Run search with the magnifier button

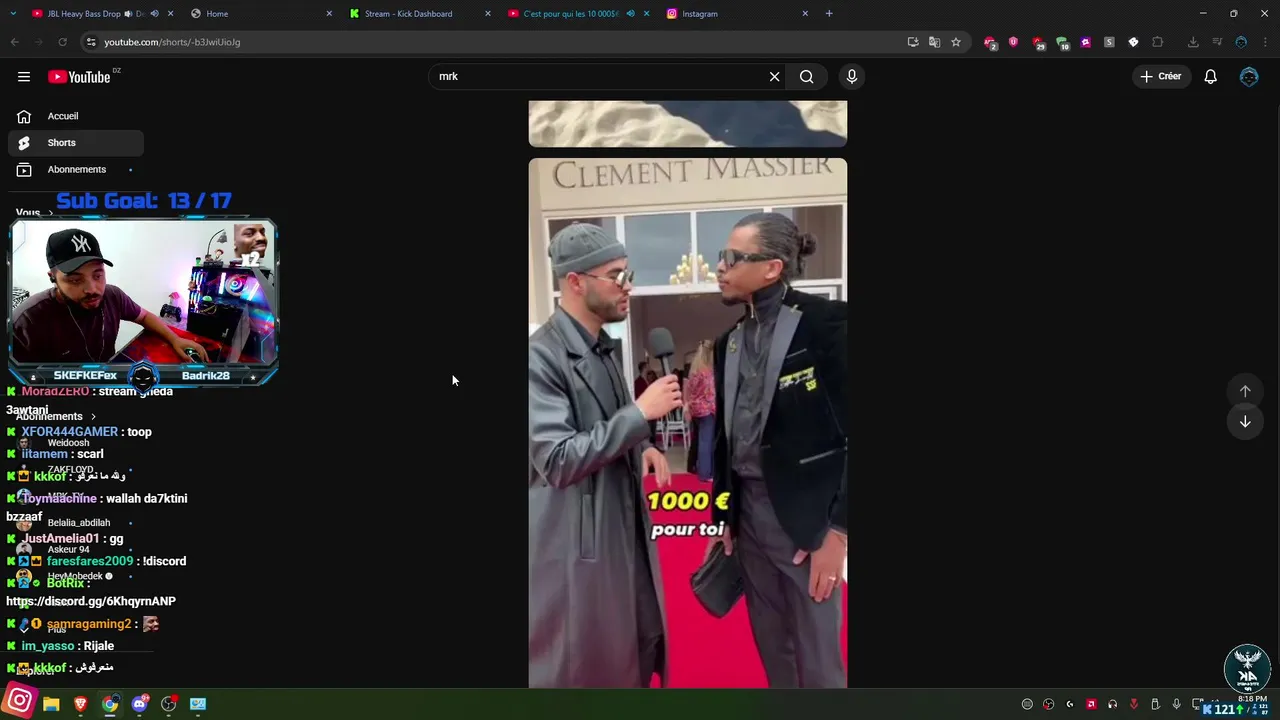(806, 77)
